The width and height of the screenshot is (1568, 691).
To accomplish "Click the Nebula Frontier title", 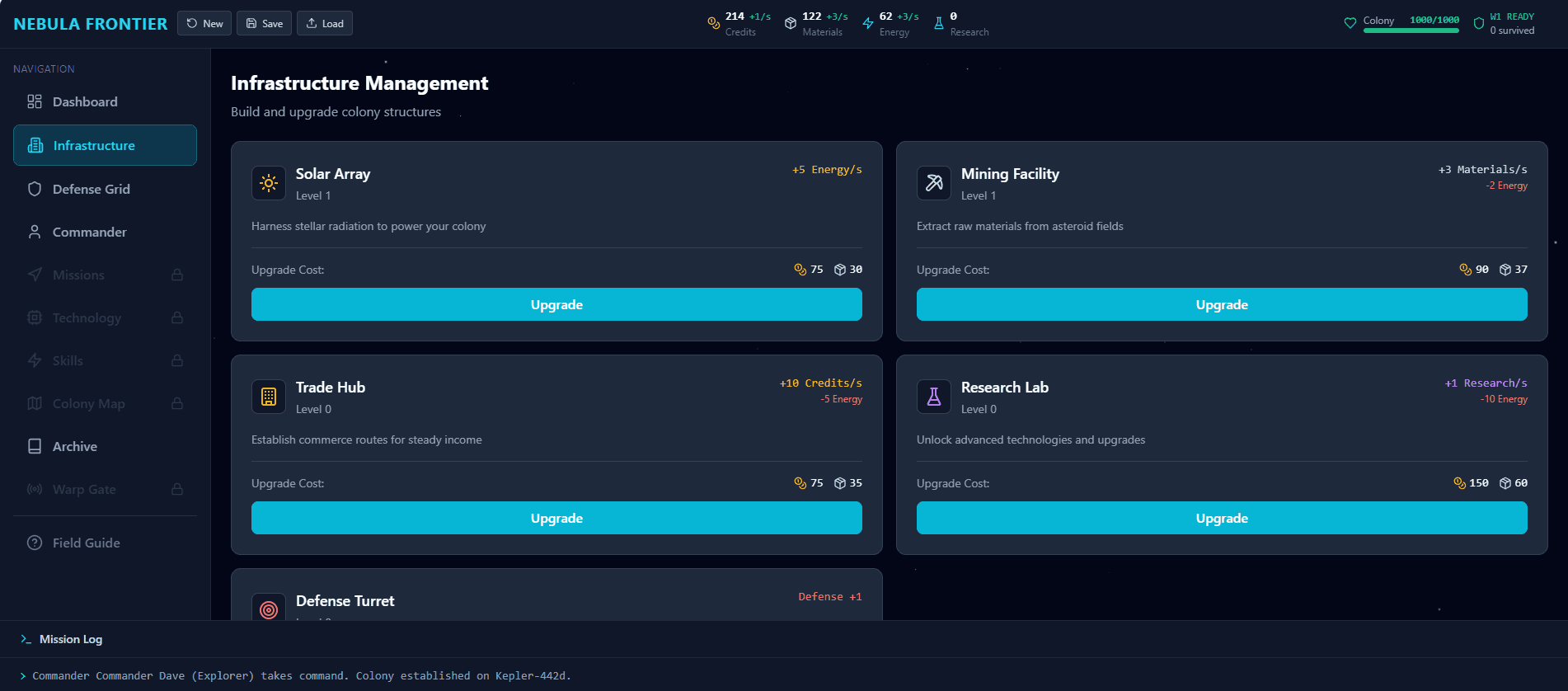I will point(91,24).
